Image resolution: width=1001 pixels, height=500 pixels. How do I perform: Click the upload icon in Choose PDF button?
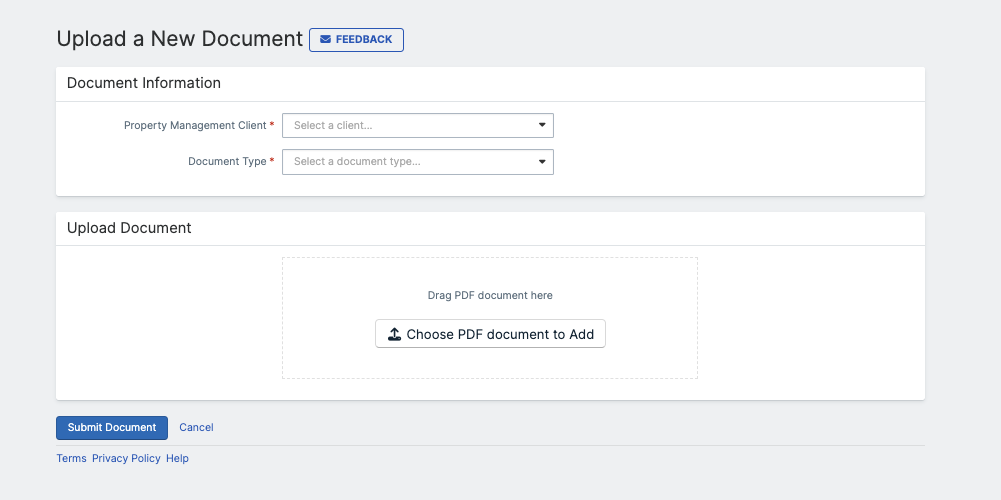pyautogui.click(x=395, y=334)
